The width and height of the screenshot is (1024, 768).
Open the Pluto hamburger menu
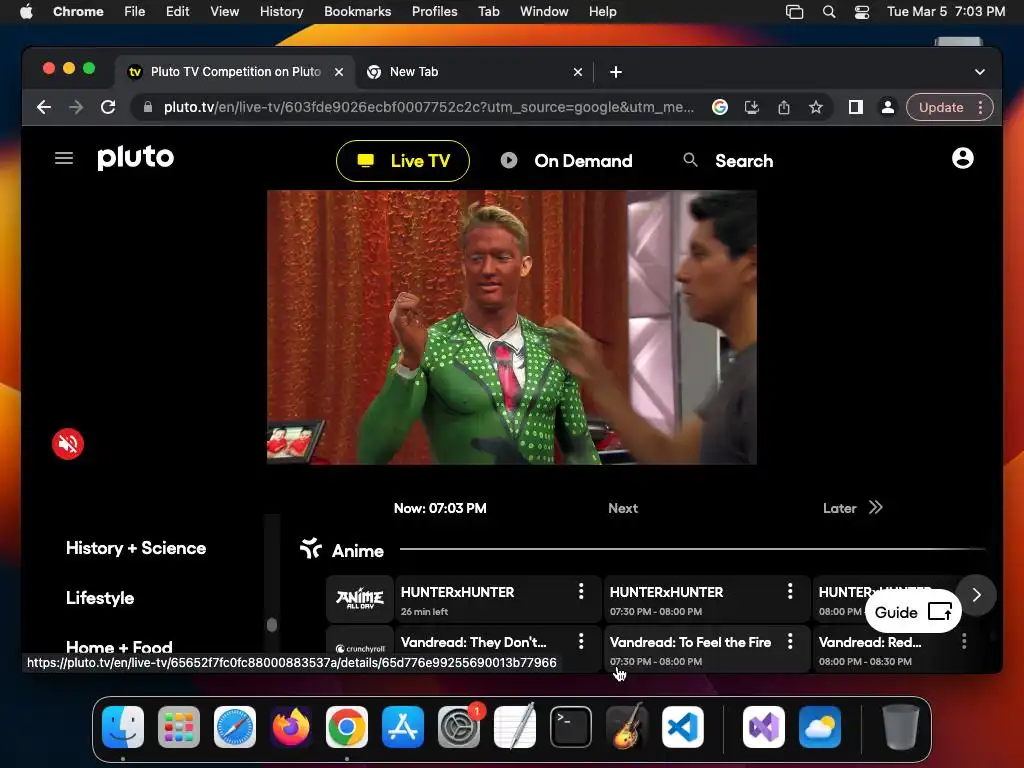pos(63,158)
